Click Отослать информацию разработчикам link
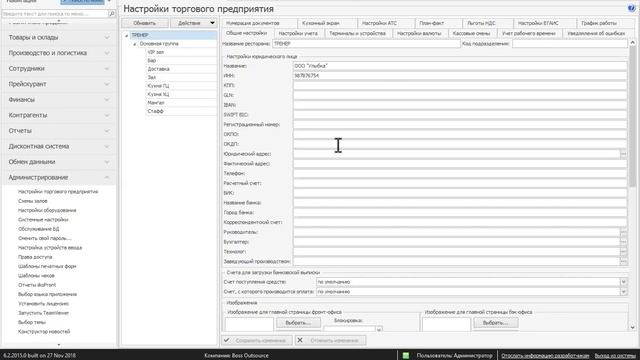Screen dimensions: 640x360 [545, 356]
